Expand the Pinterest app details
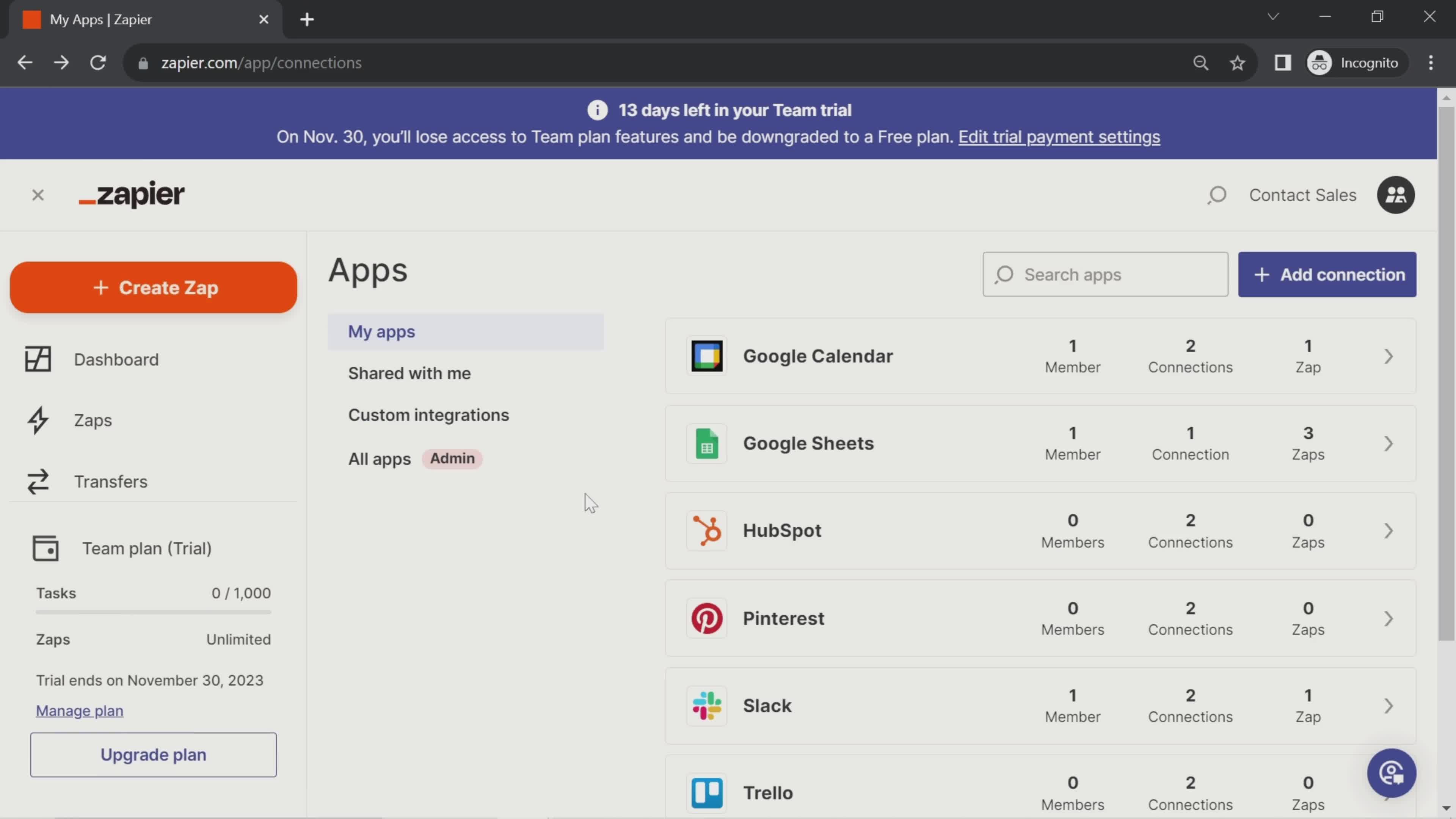The image size is (1456, 819). click(1389, 618)
